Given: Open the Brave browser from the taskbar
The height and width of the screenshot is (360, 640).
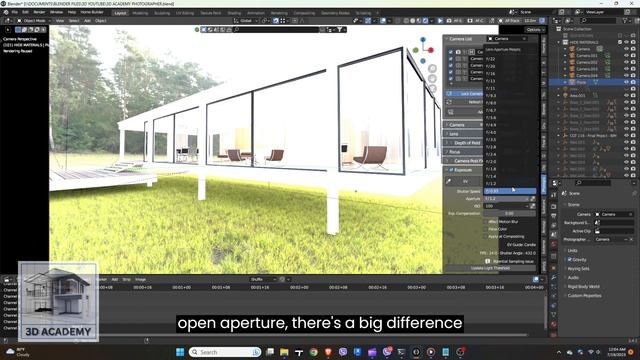Looking at the screenshot, I should tap(328, 352).
